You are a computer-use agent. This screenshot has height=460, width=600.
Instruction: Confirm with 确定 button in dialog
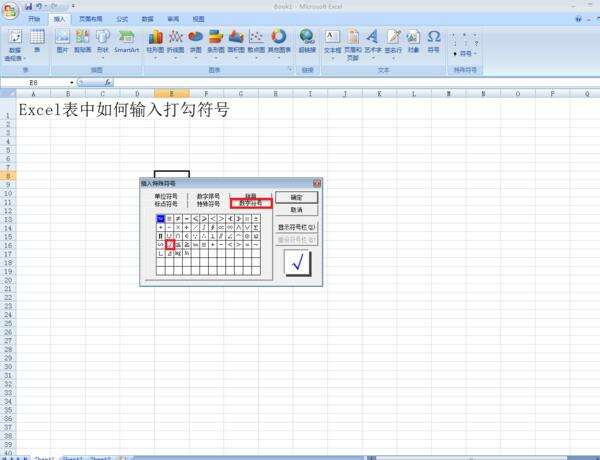click(297, 197)
